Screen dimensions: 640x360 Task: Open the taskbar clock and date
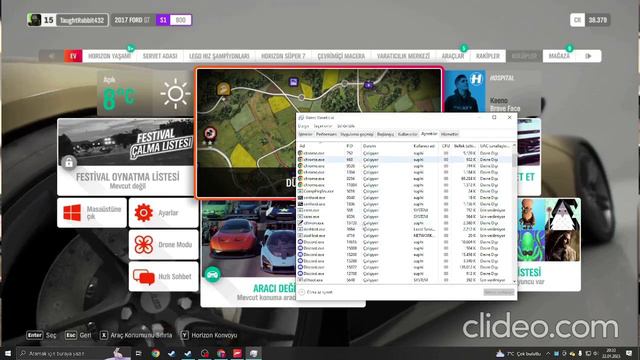coord(611,353)
